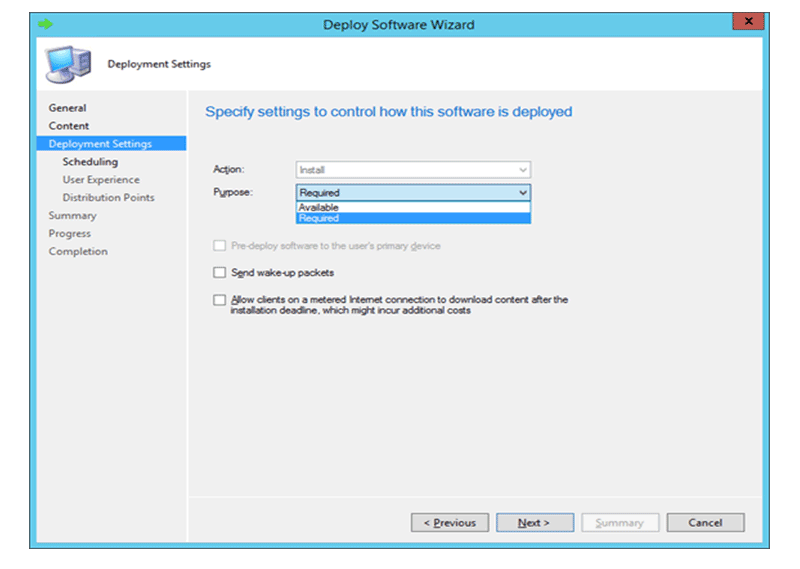800x569 pixels.
Task: Select the Deployment Settings step in sidebar
Action: 111,143
